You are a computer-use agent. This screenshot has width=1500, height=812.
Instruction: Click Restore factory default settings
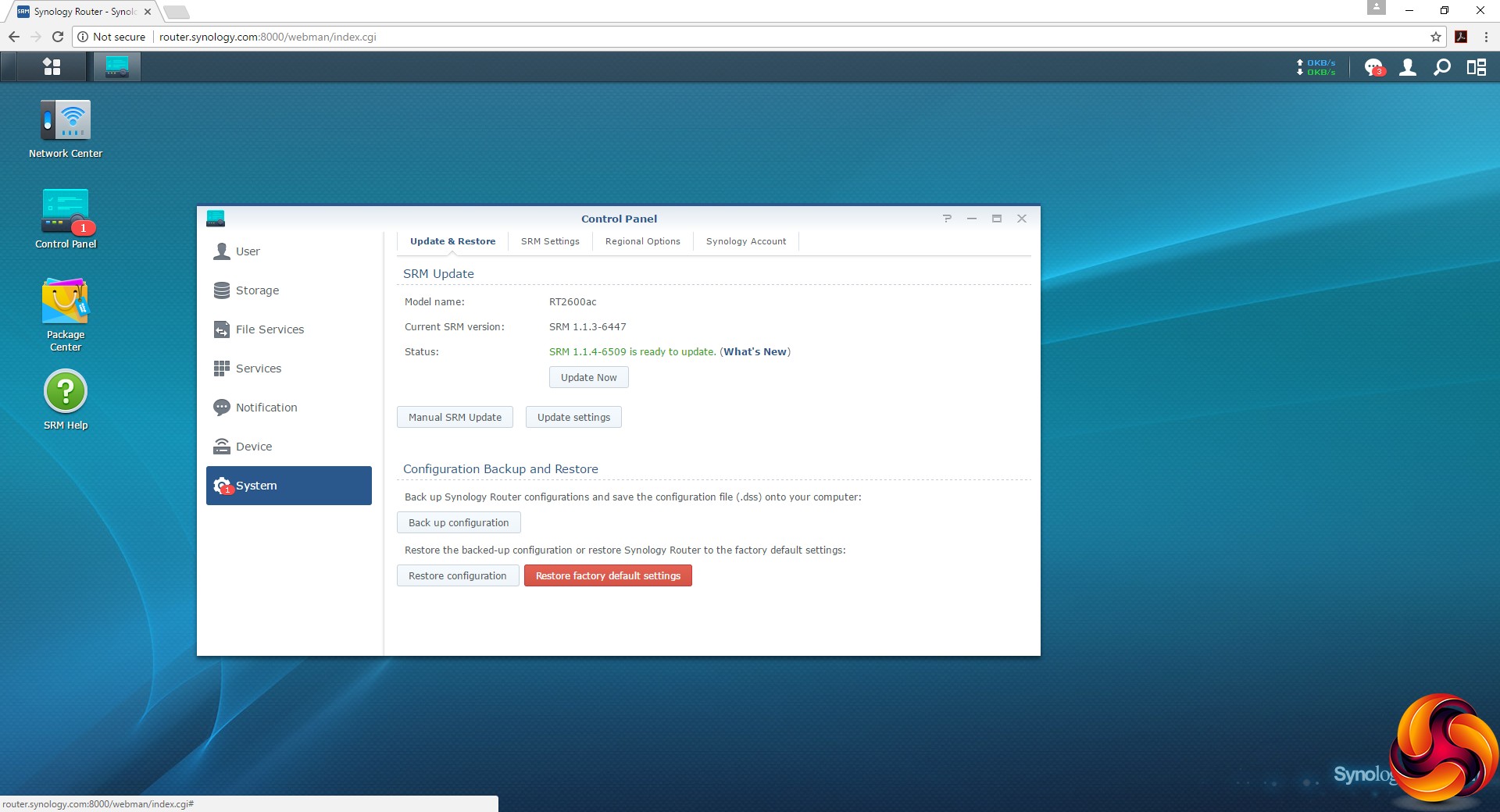click(x=608, y=576)
